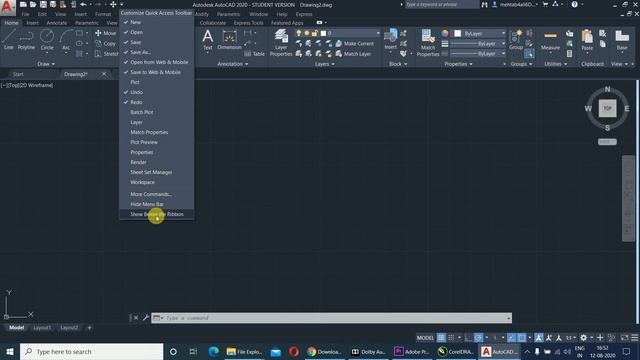The image size is (640, 360).
Task: Click the Copy tool
Action: point(106,43)
